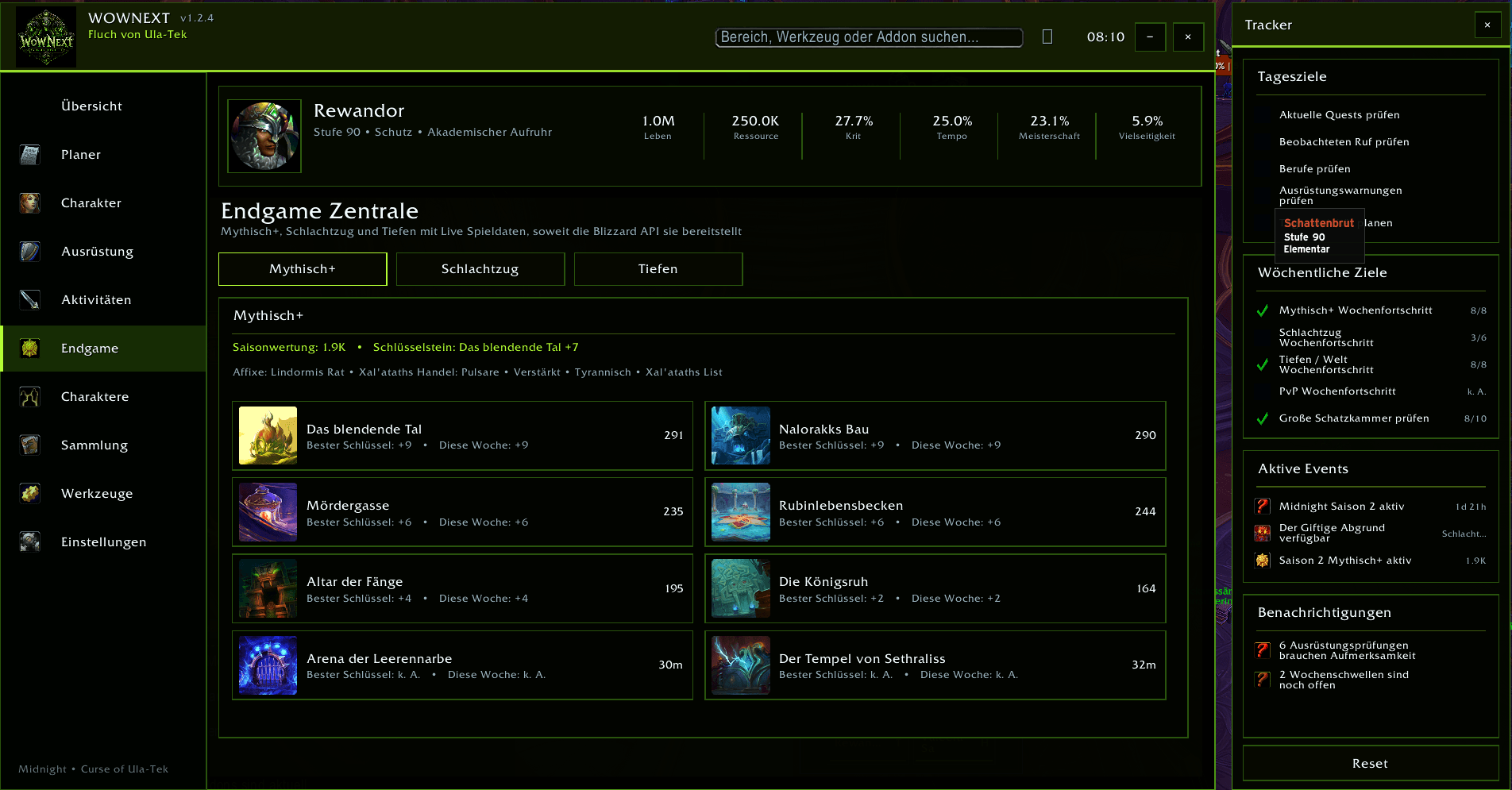Click Schlüsselstein: Das blendende Tal +7 text

476,348
